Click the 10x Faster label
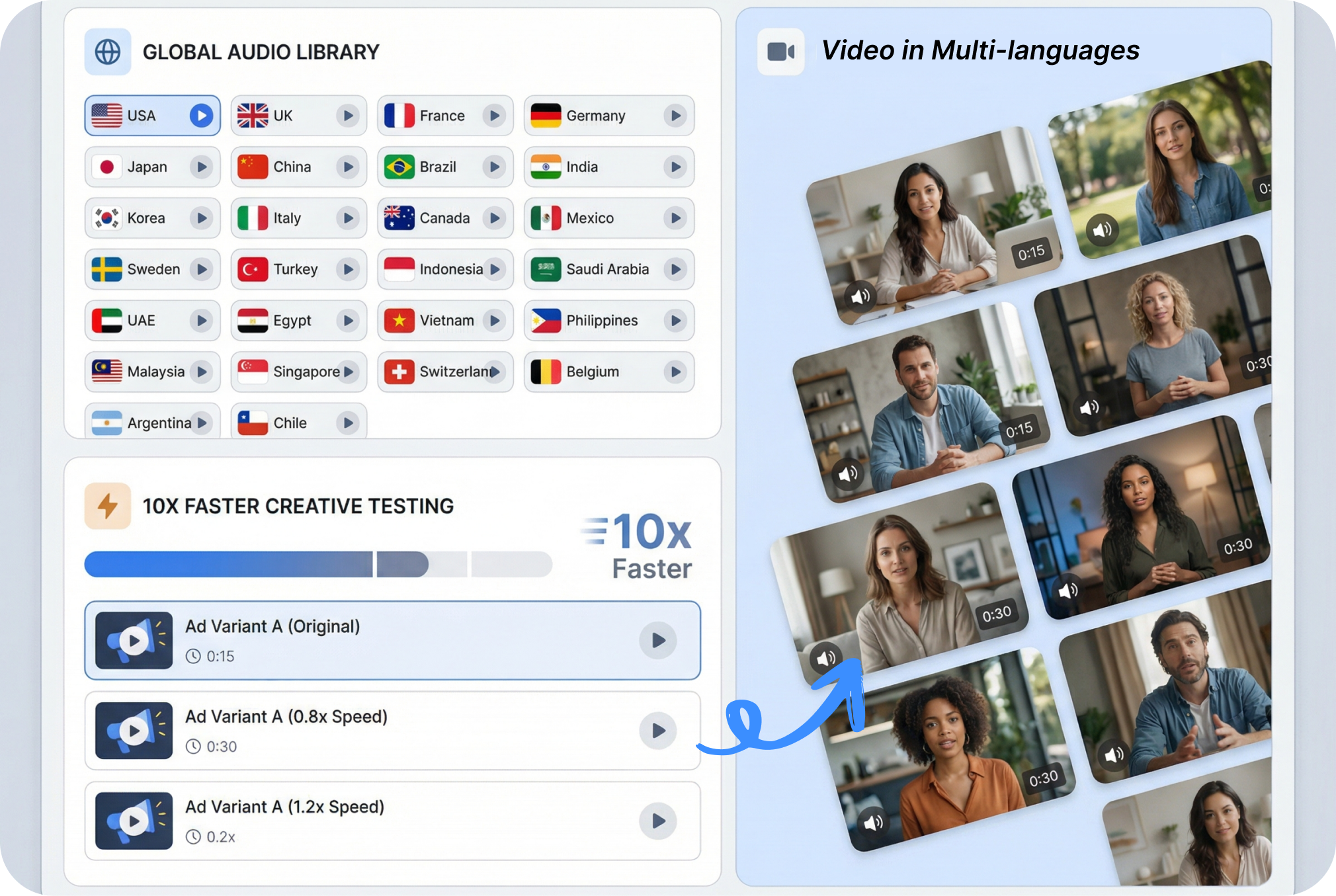The image size is (1336, 896). pyautogui.click(x=637, y=547)
